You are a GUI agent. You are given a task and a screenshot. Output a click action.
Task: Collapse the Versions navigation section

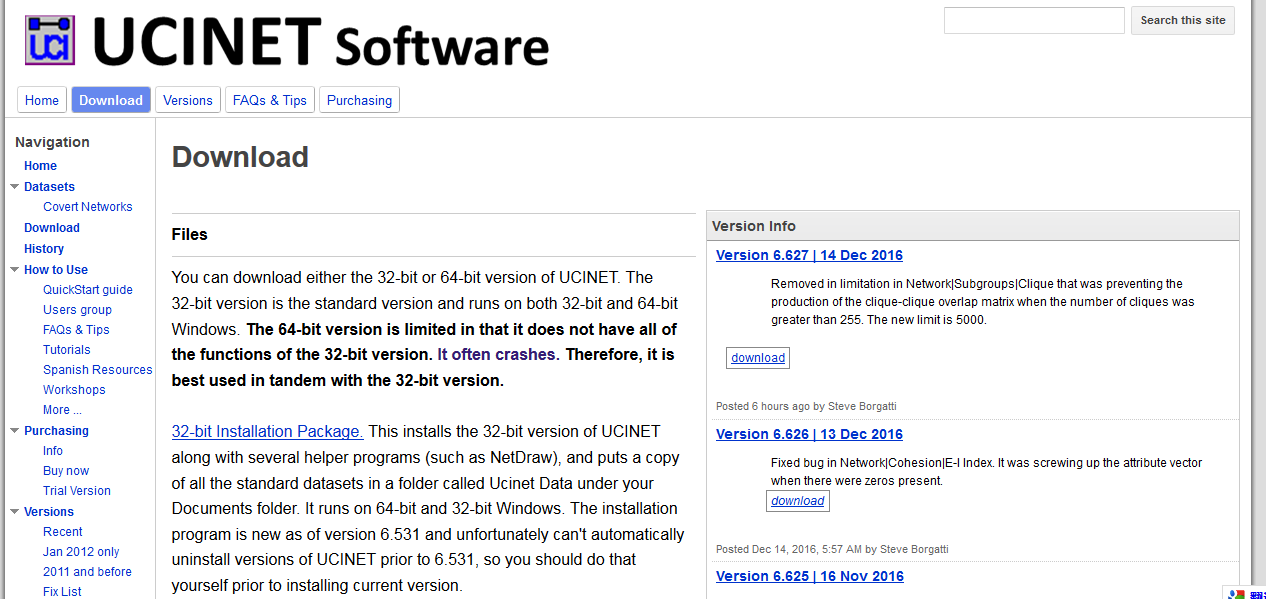point(15,512)
